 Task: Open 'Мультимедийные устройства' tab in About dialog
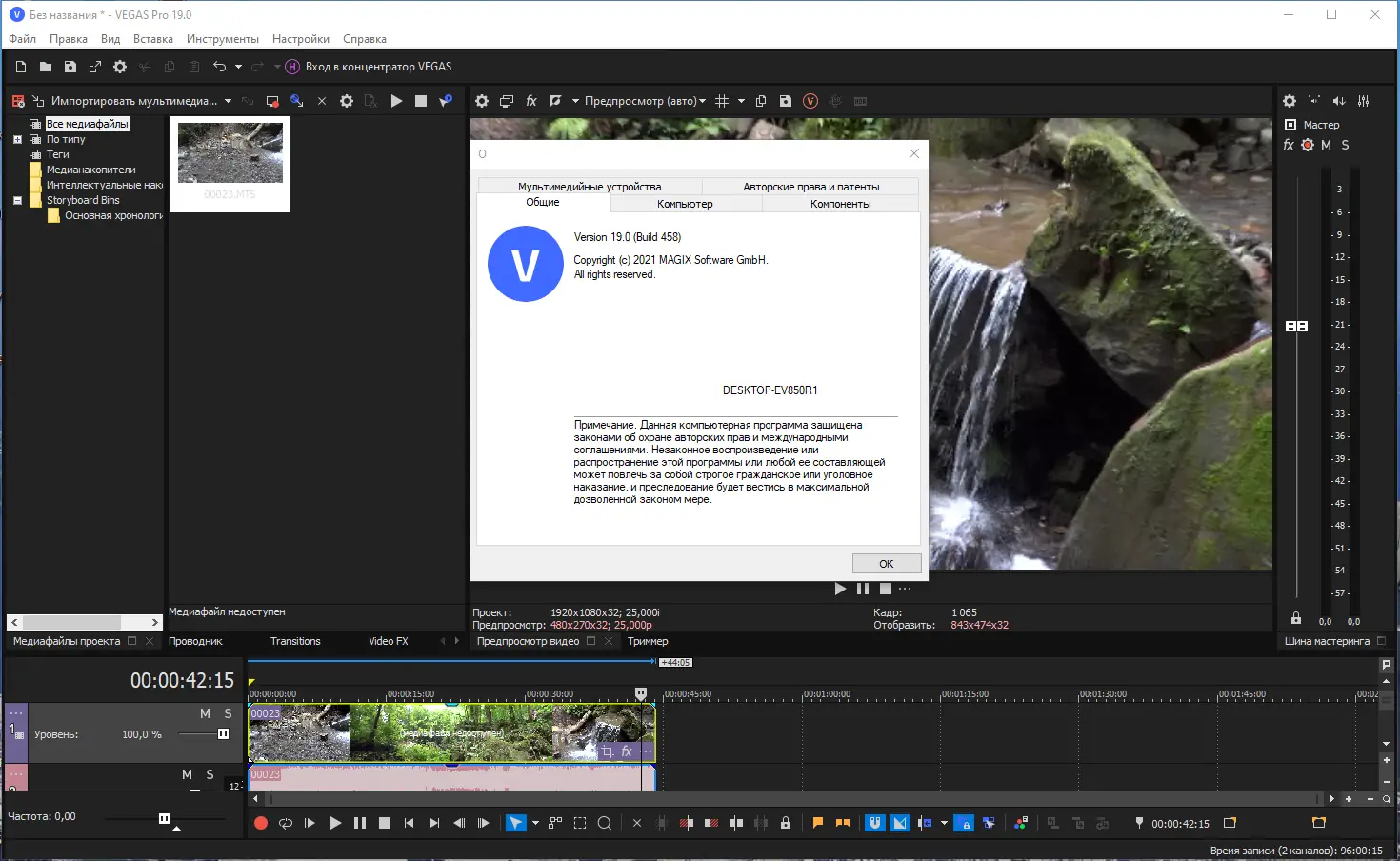[x=590, y=187]
